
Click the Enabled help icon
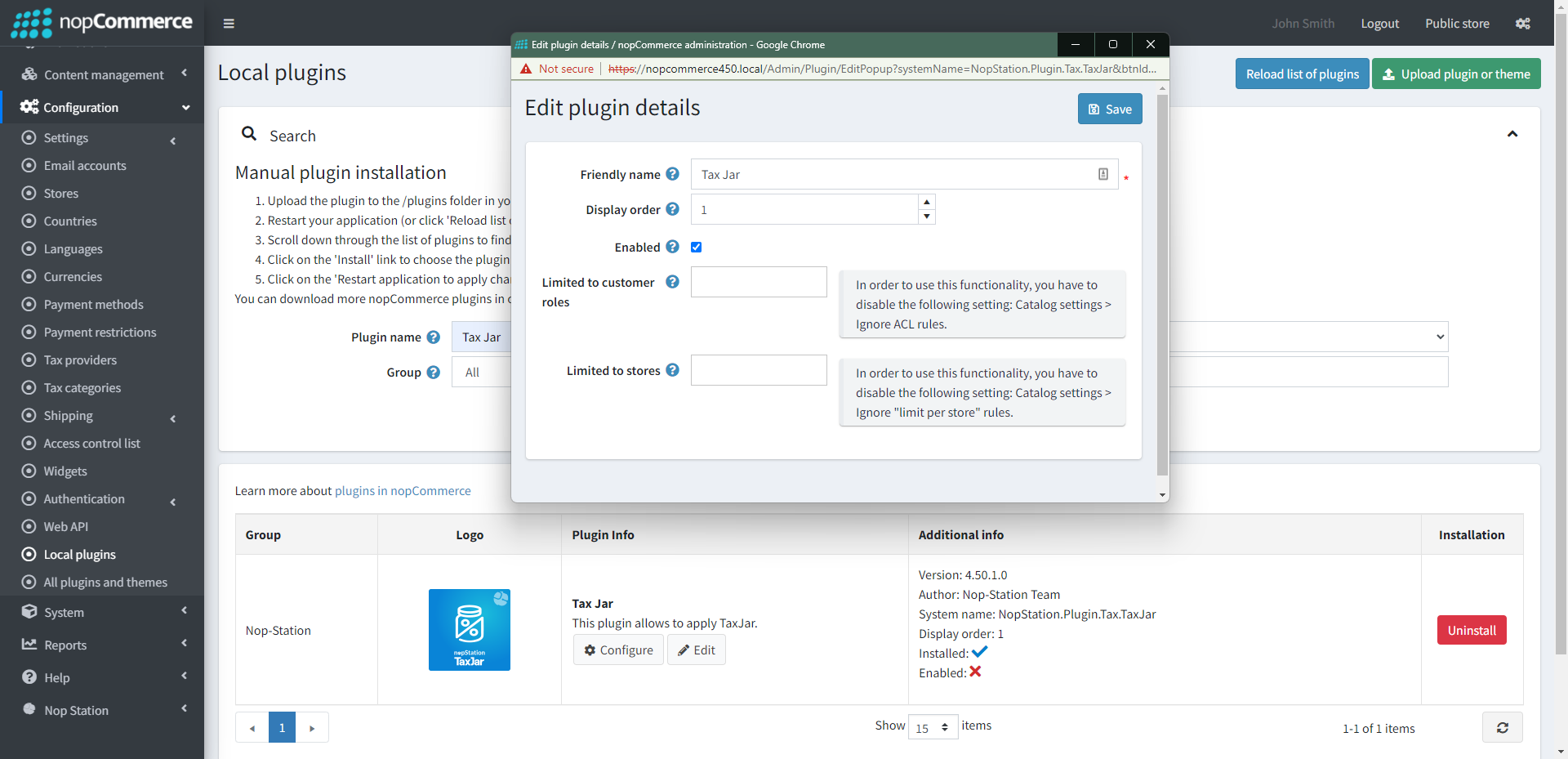tap(672, 247)
